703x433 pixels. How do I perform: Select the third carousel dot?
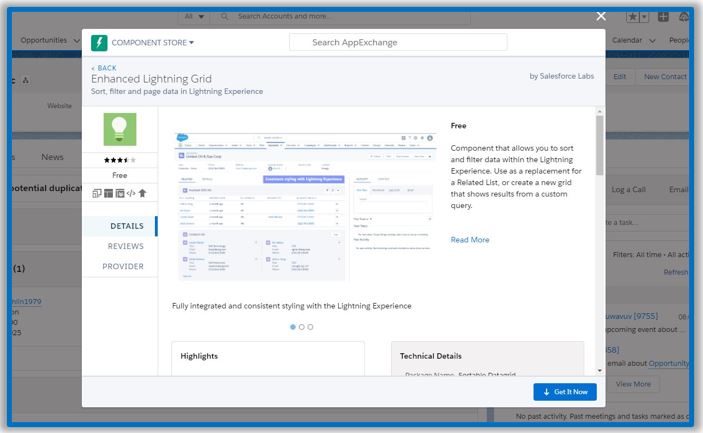point(310,327)
